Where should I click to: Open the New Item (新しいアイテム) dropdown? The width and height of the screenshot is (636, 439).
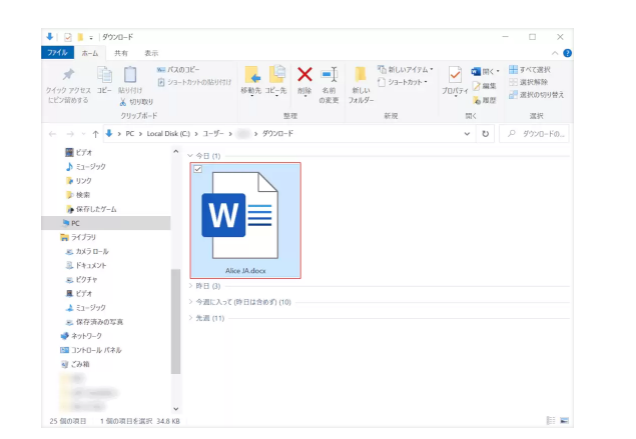(x=405, y=69)
